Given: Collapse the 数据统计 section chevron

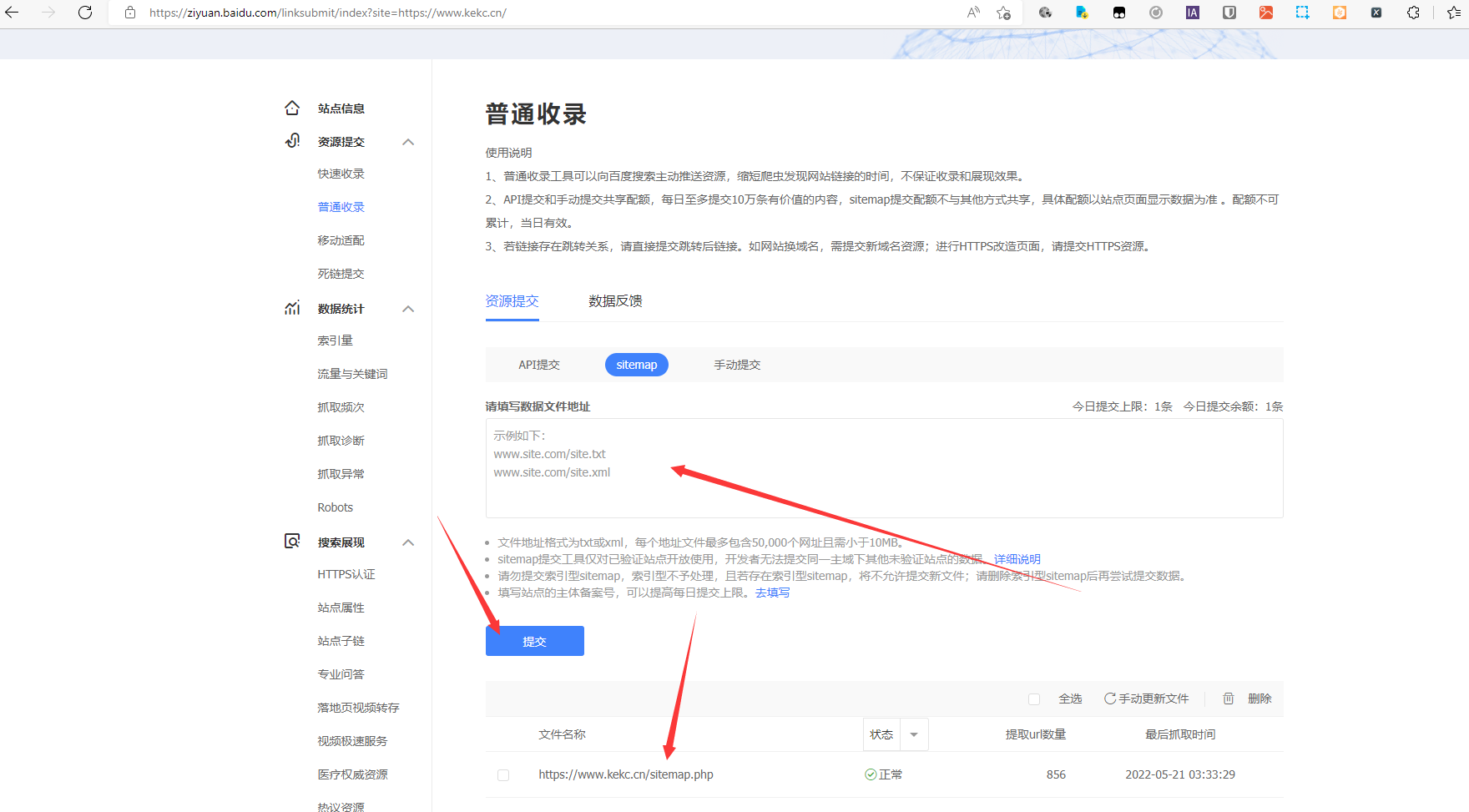Looking at the screenshot, I should 408,309.
